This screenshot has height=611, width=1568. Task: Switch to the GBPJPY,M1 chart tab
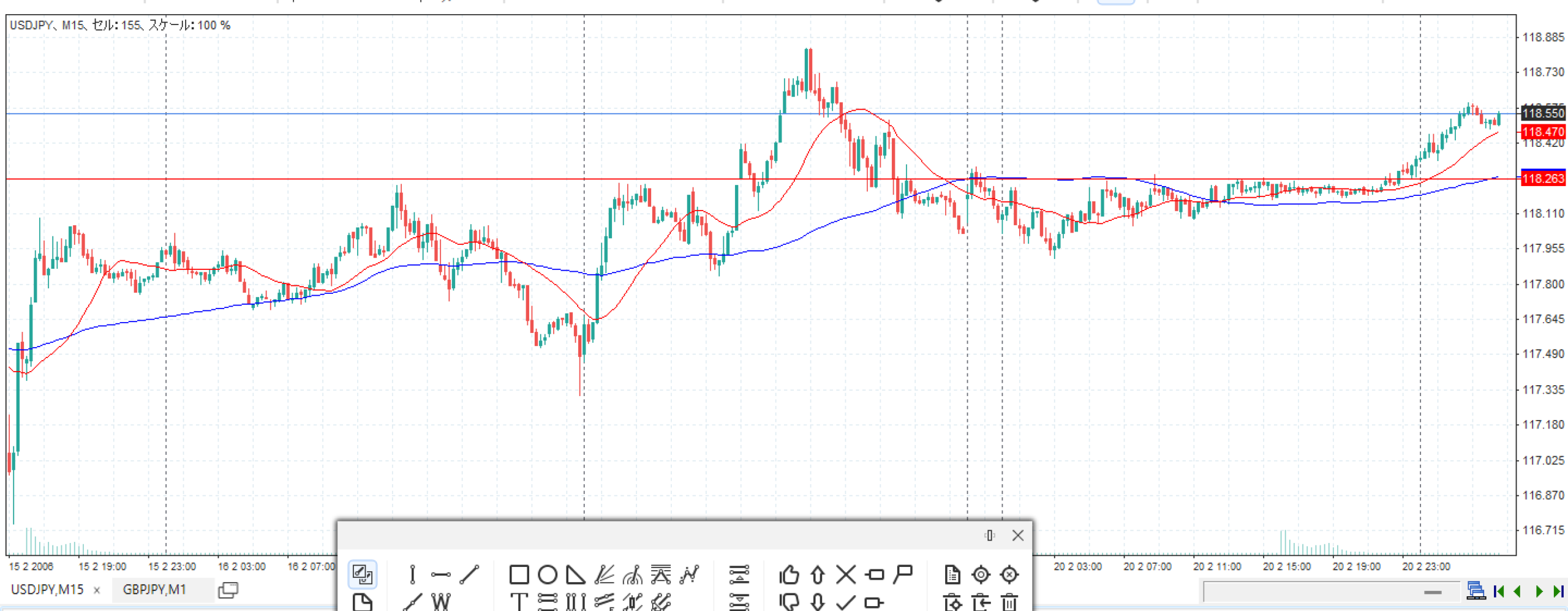point(154,590)
